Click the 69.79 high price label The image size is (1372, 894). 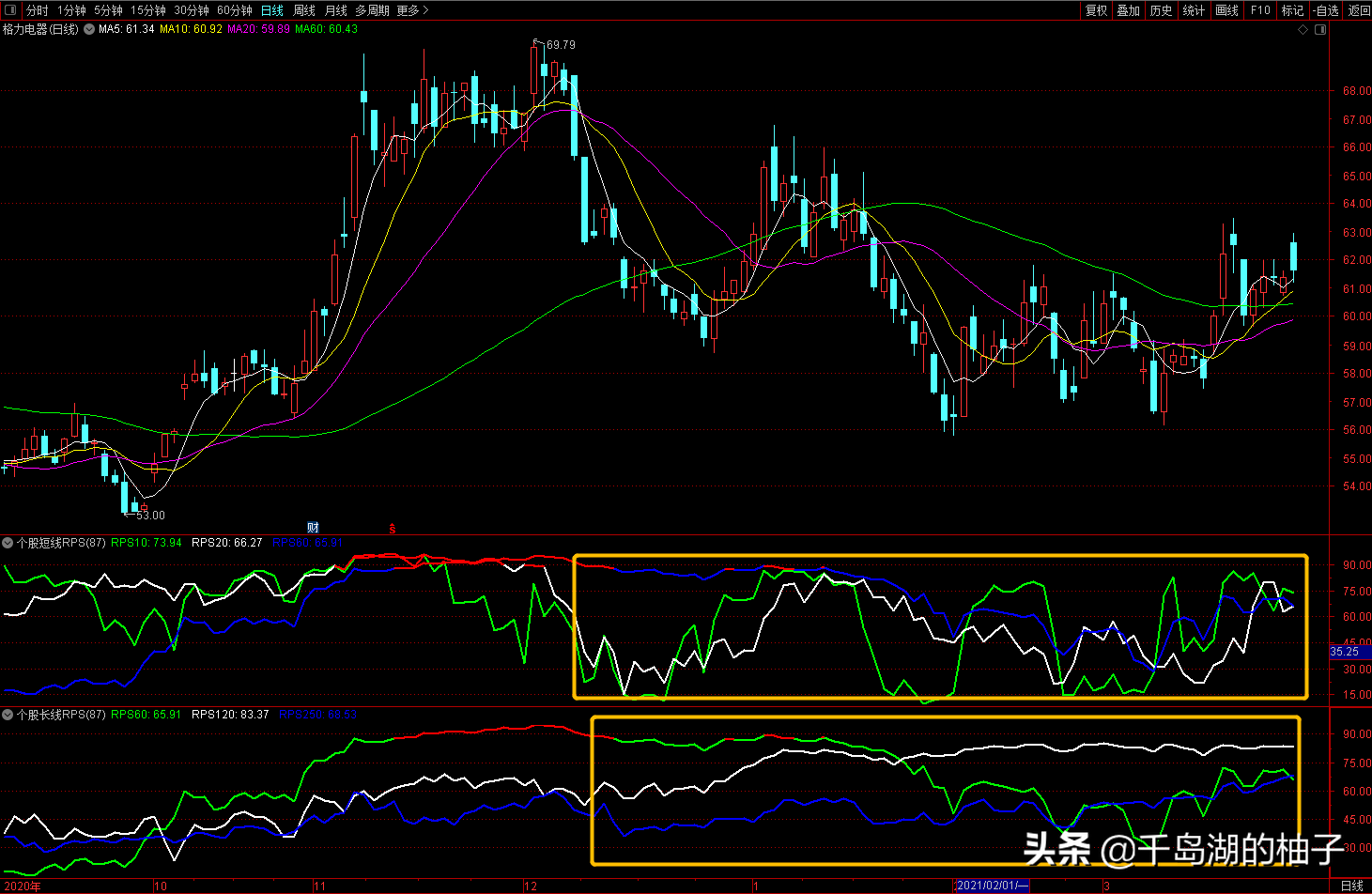(x=561, y=45)
